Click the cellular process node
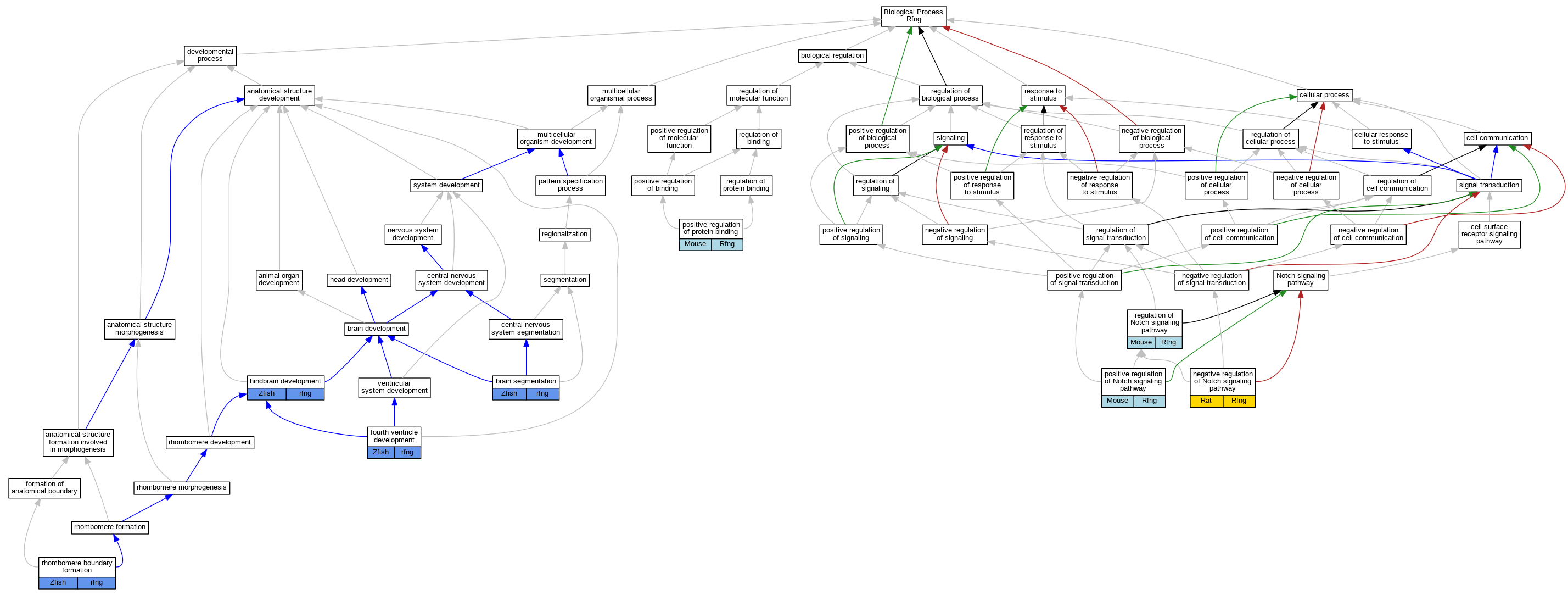 tap(1325, 96)
